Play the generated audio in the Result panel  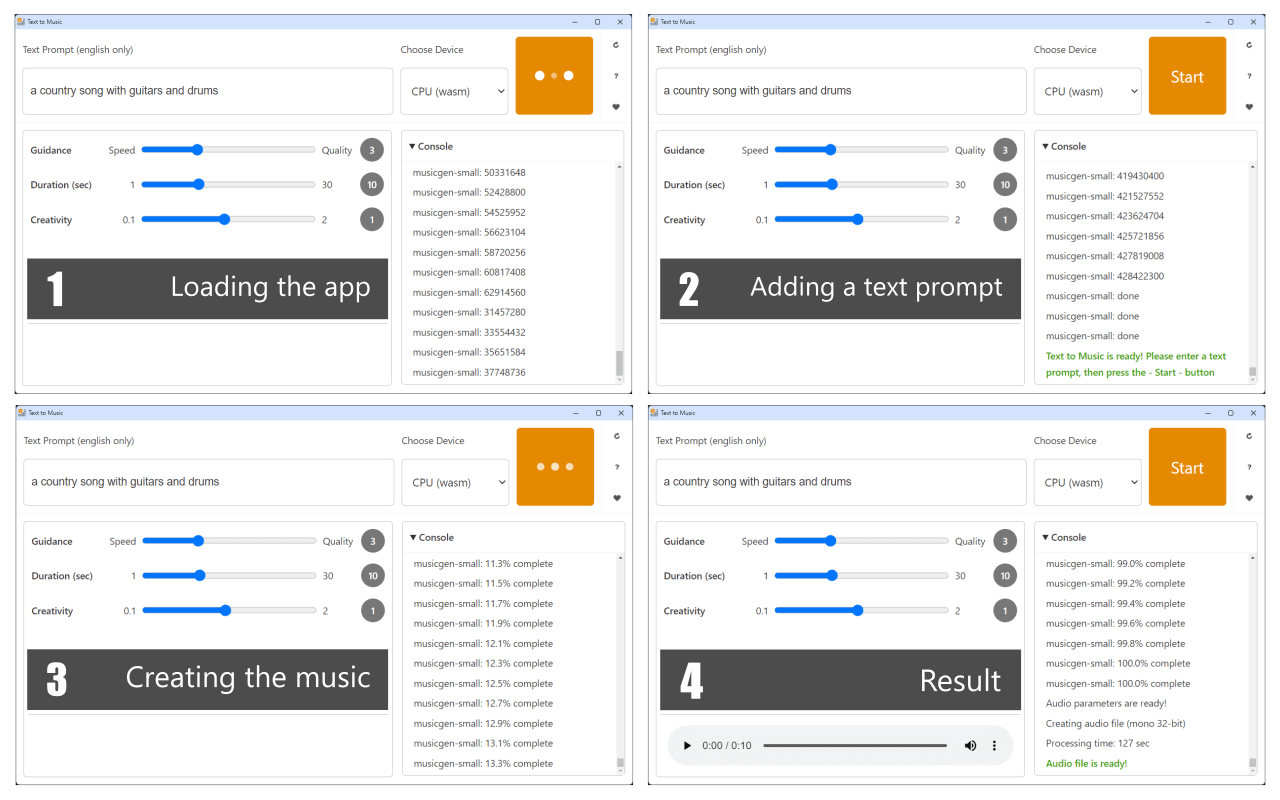[x=687, y=746]
